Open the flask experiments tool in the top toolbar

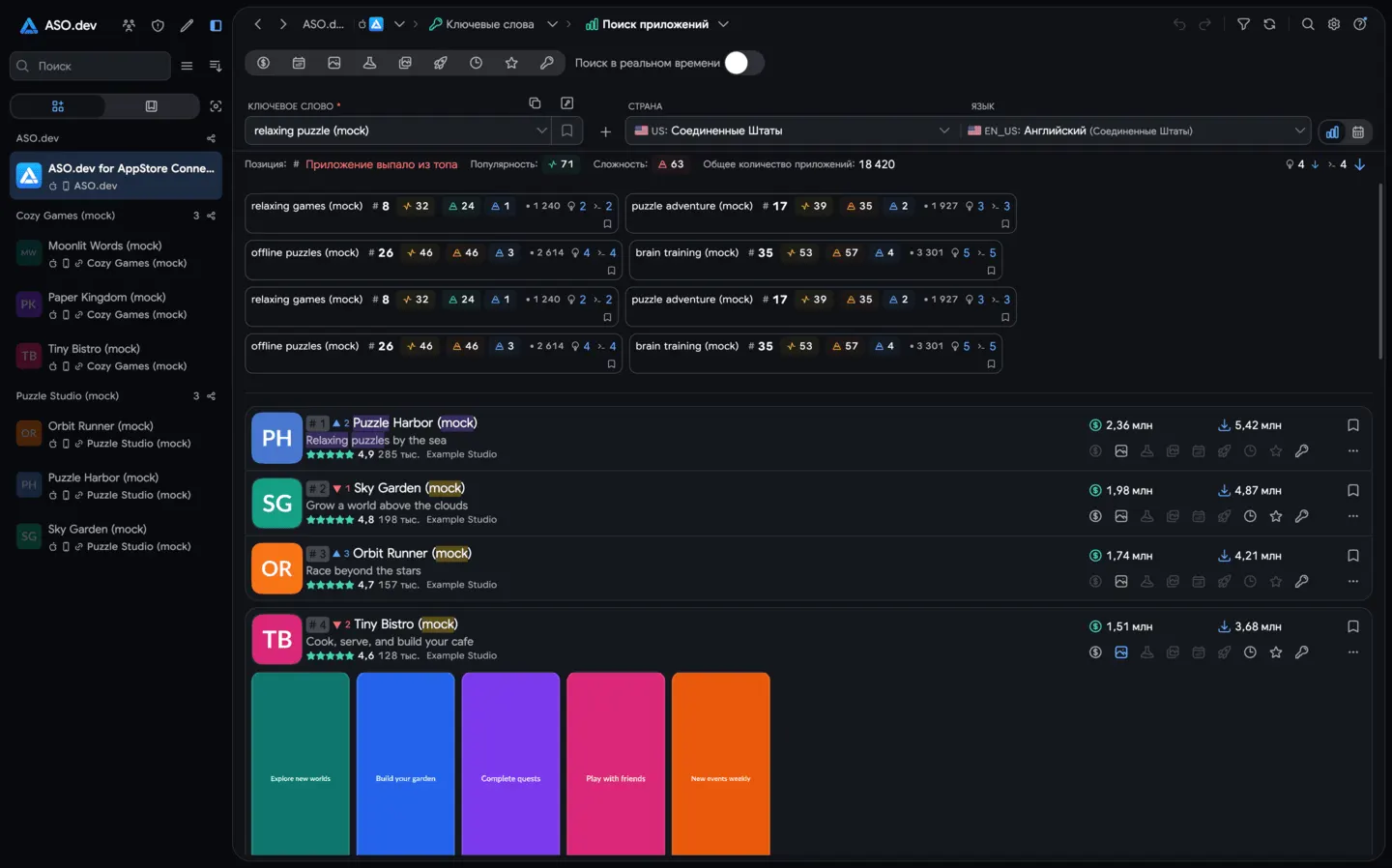[x=369, y=63]
